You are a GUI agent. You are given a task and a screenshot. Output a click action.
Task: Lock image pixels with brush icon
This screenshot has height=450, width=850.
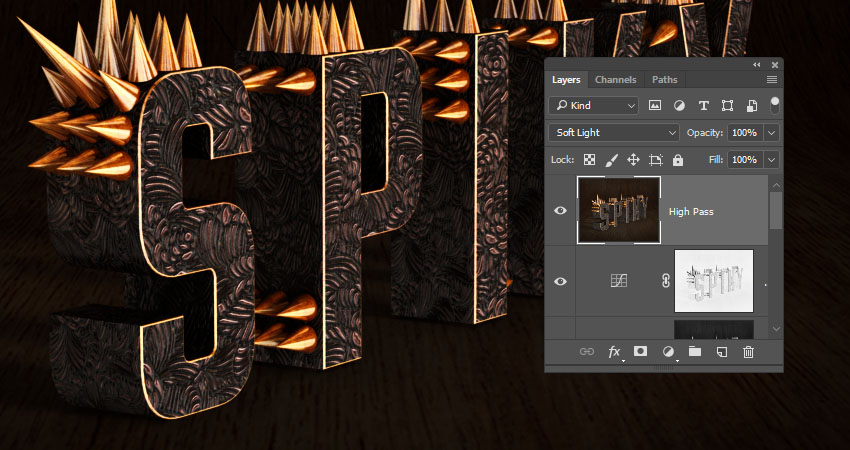pos(611,159)
